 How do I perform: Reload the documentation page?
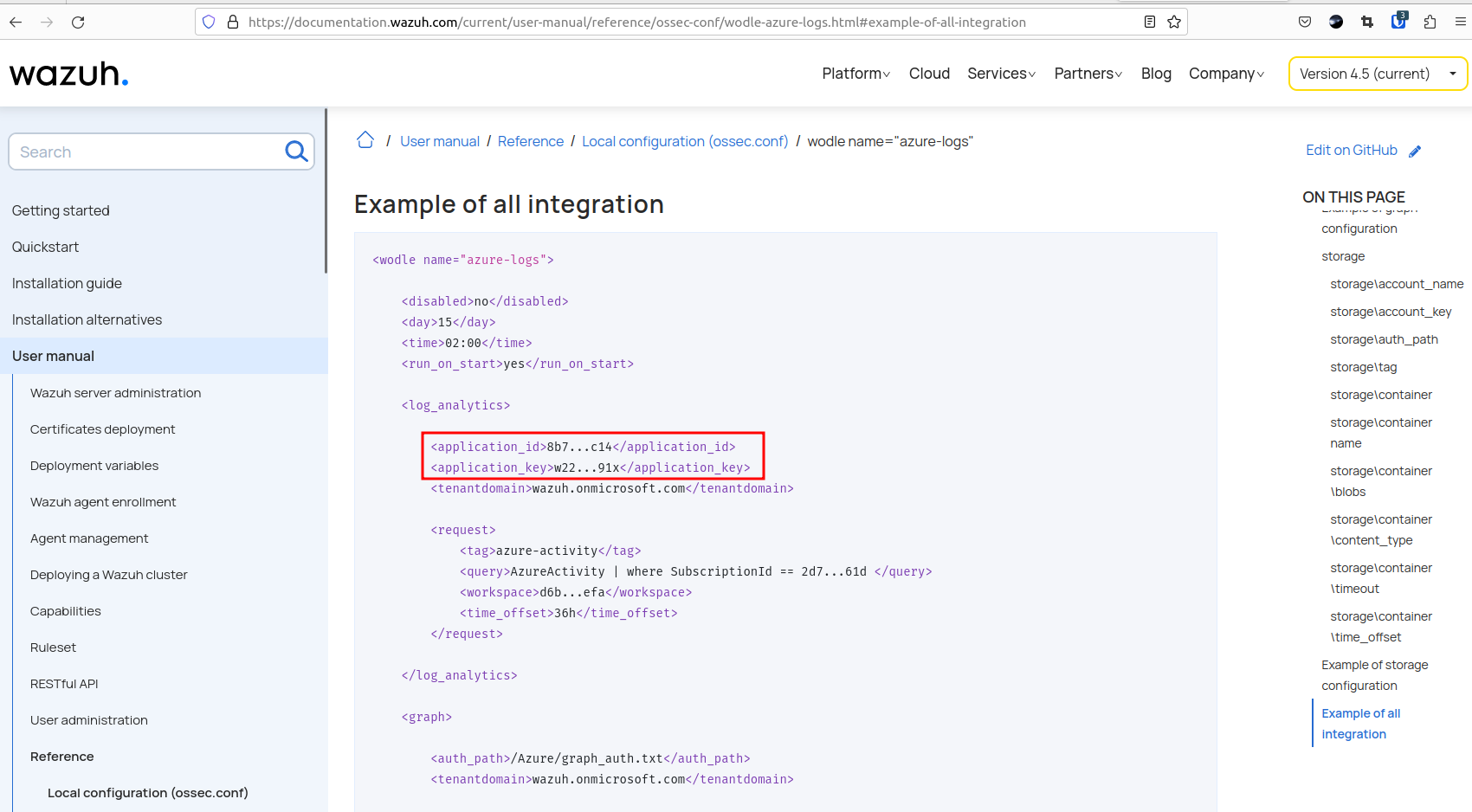pos(78,22)
